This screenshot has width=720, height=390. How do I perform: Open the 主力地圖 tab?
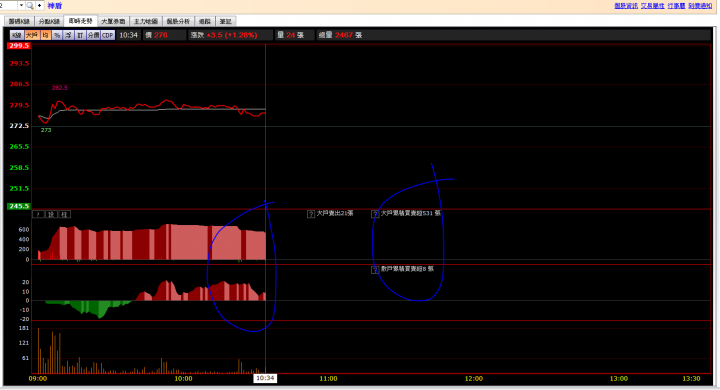(146, 21)
